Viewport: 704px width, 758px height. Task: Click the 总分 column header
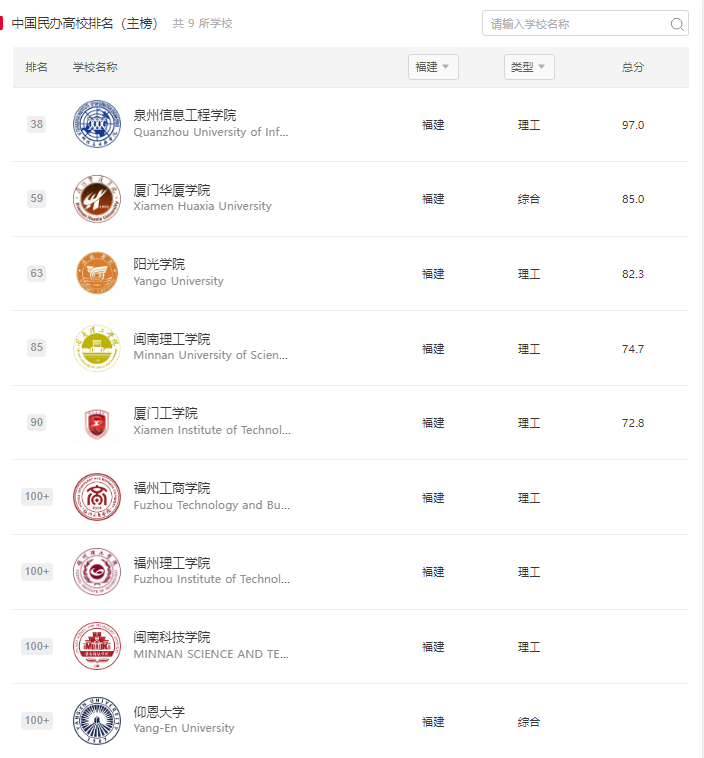coord(632,67)
